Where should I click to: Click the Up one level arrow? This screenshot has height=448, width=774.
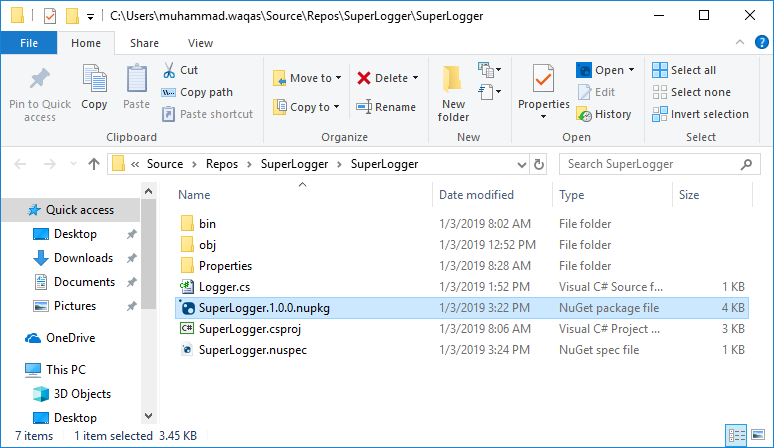(94, 164)
